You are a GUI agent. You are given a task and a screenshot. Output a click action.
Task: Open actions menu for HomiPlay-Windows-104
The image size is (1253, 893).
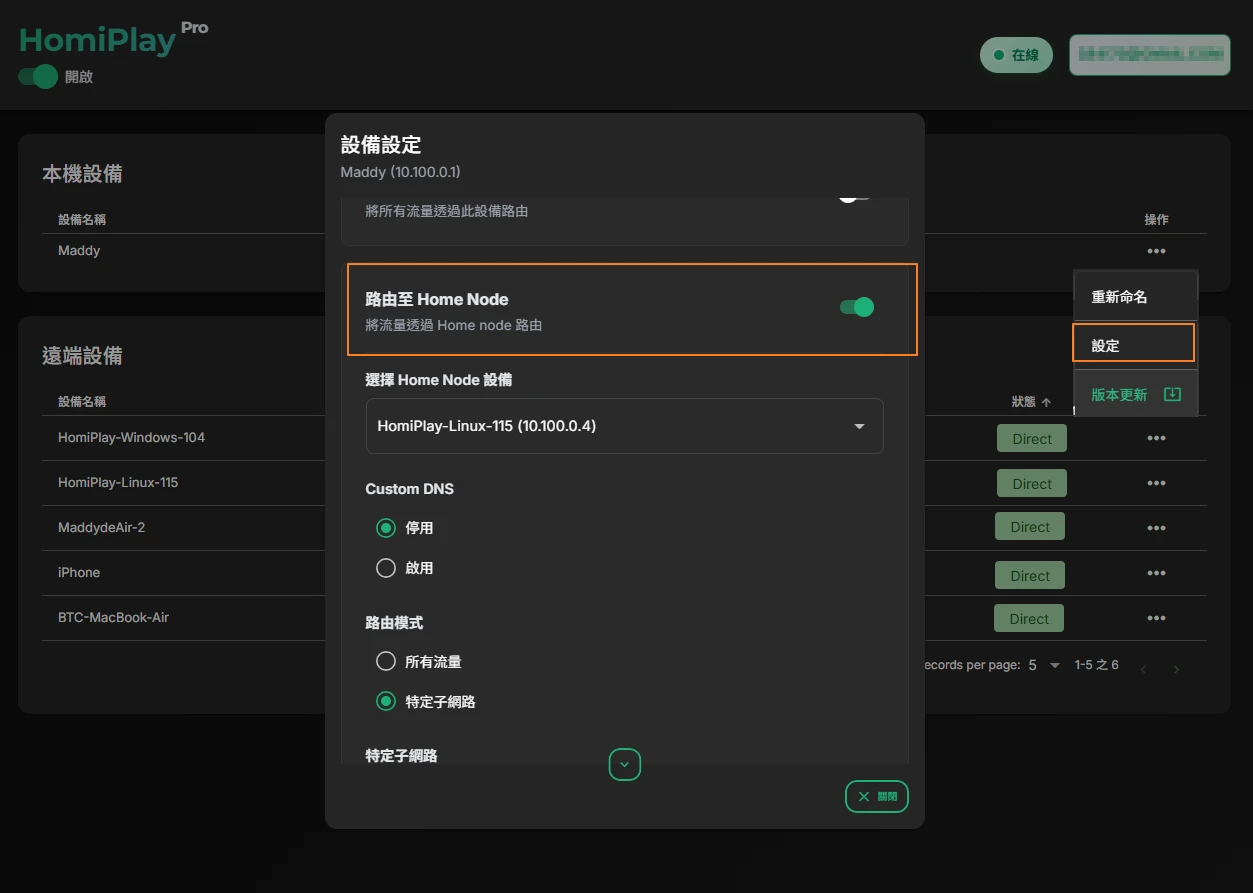point(1157,438)
